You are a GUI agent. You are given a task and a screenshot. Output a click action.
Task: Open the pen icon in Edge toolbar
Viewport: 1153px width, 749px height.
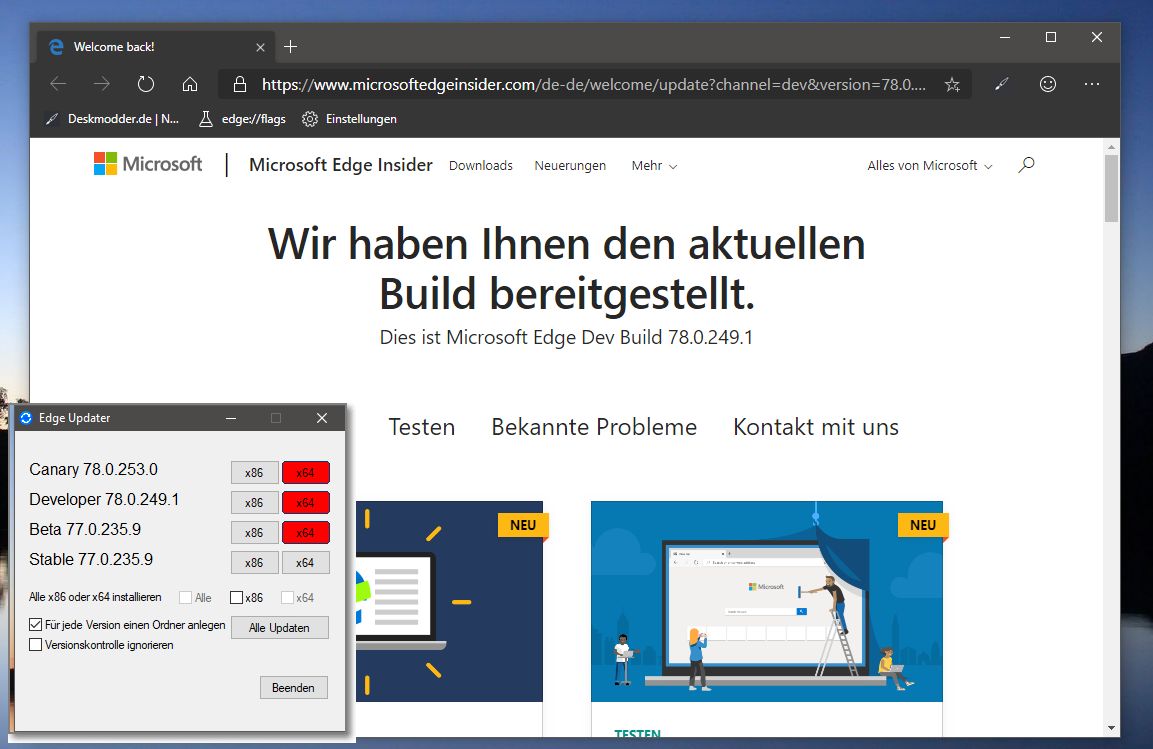(x=1002, y=85)
